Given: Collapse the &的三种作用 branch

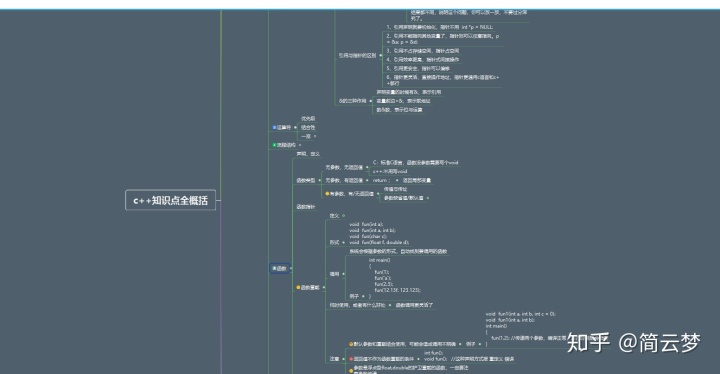Looking at the screenshot, I should [371, 101].
